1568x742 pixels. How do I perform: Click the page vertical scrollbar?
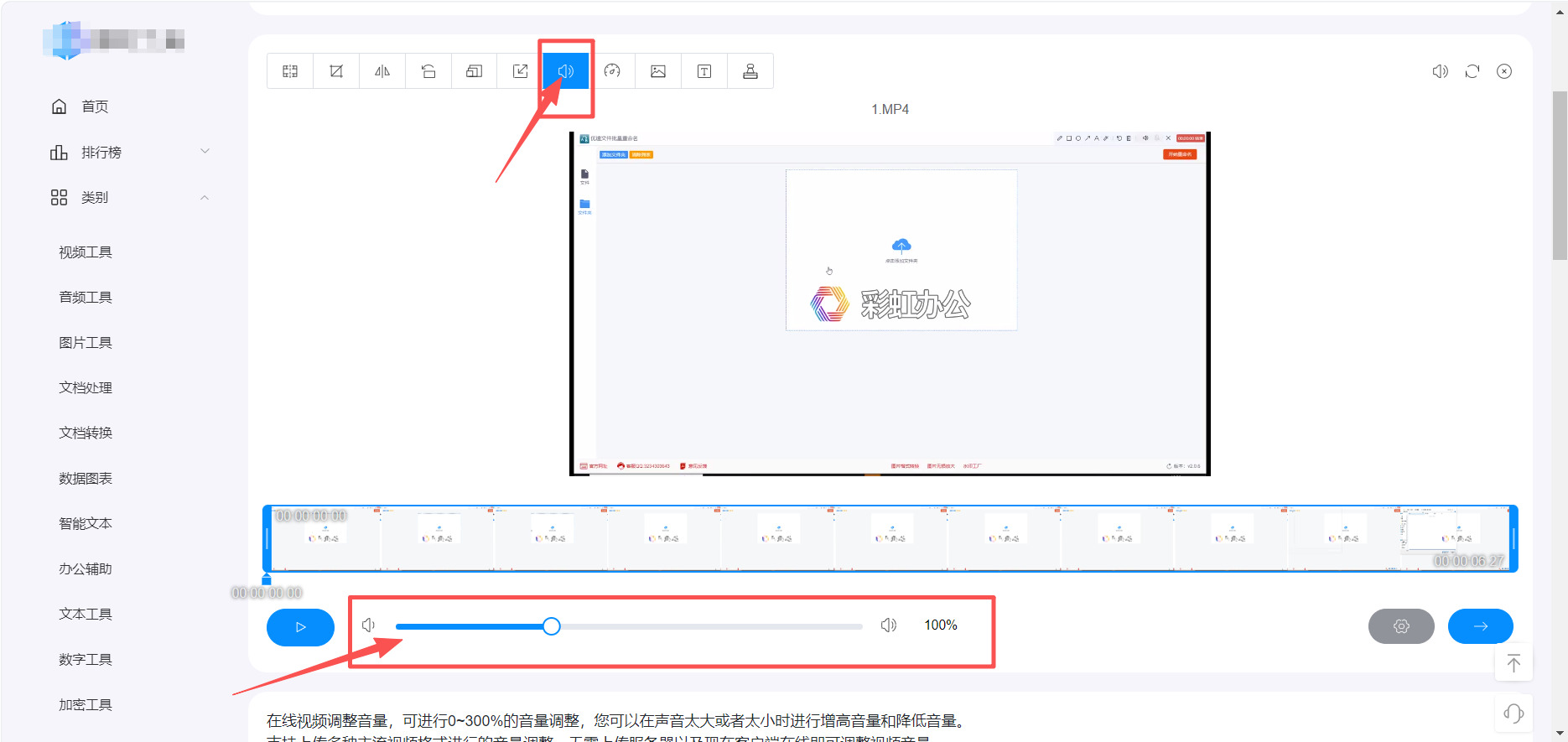click(1560, 176)
